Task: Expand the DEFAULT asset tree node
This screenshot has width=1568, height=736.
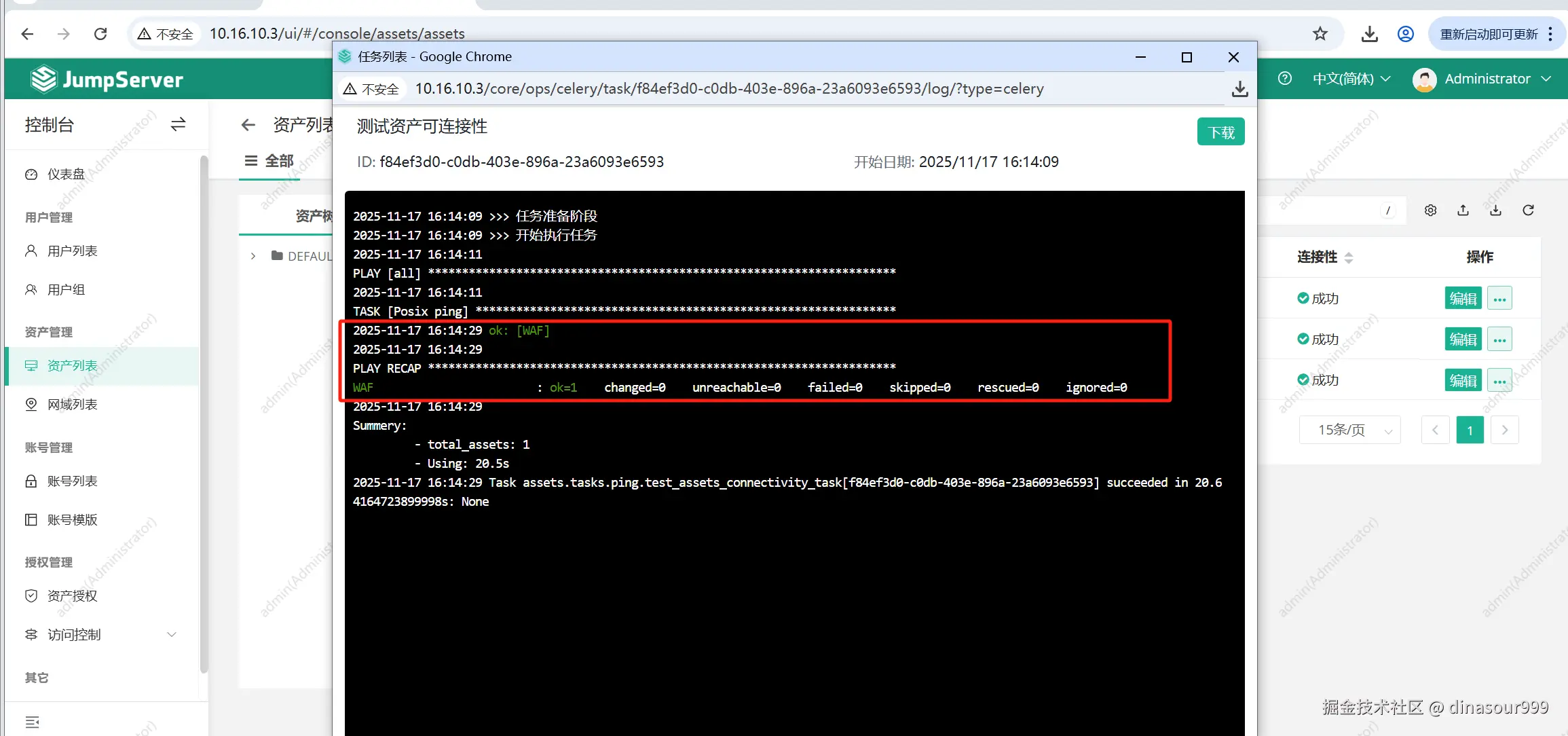Action: pos(253,256)
